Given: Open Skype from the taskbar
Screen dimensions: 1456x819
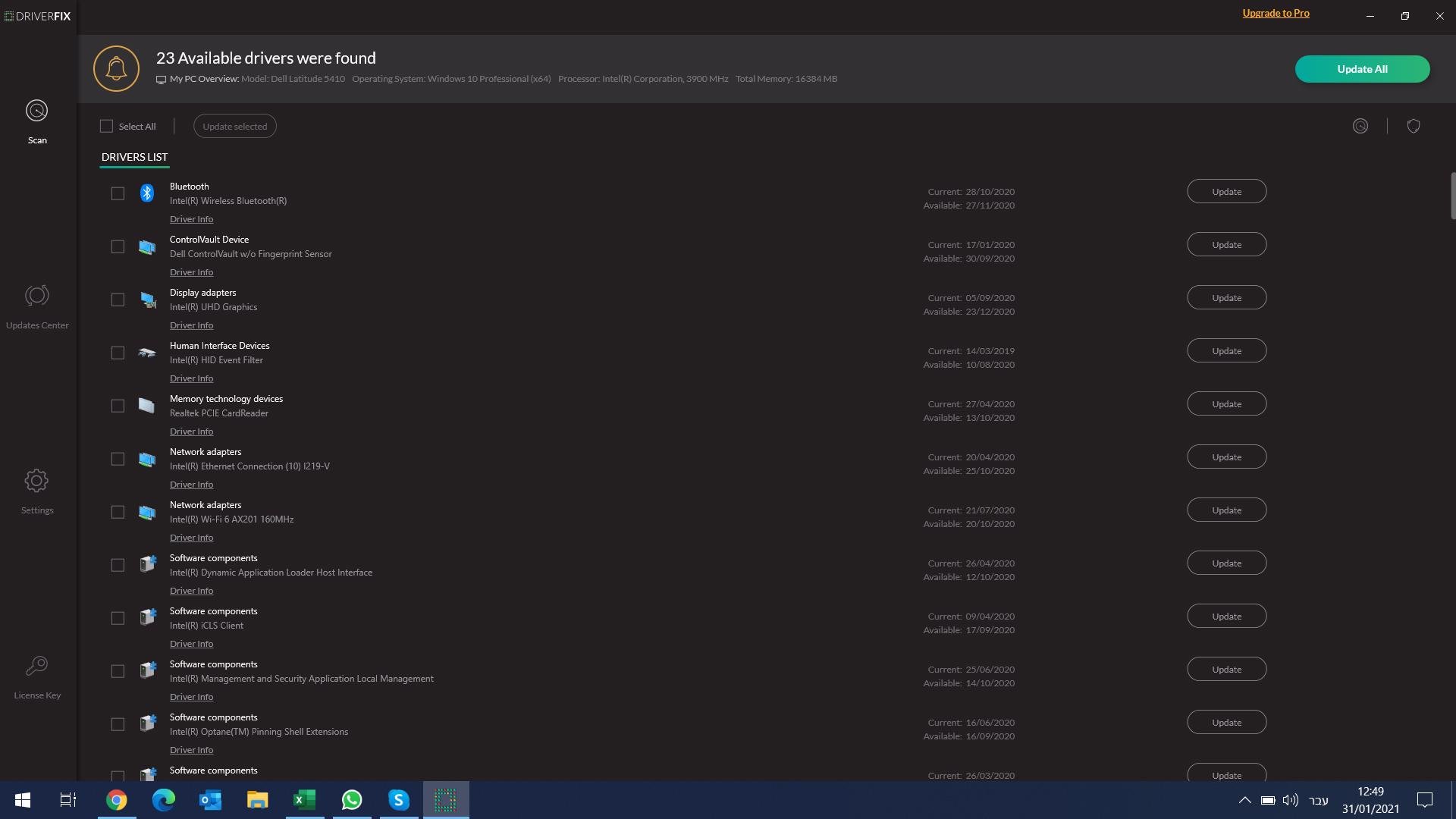Looking at the screenshot, I should tap(398, 799).
